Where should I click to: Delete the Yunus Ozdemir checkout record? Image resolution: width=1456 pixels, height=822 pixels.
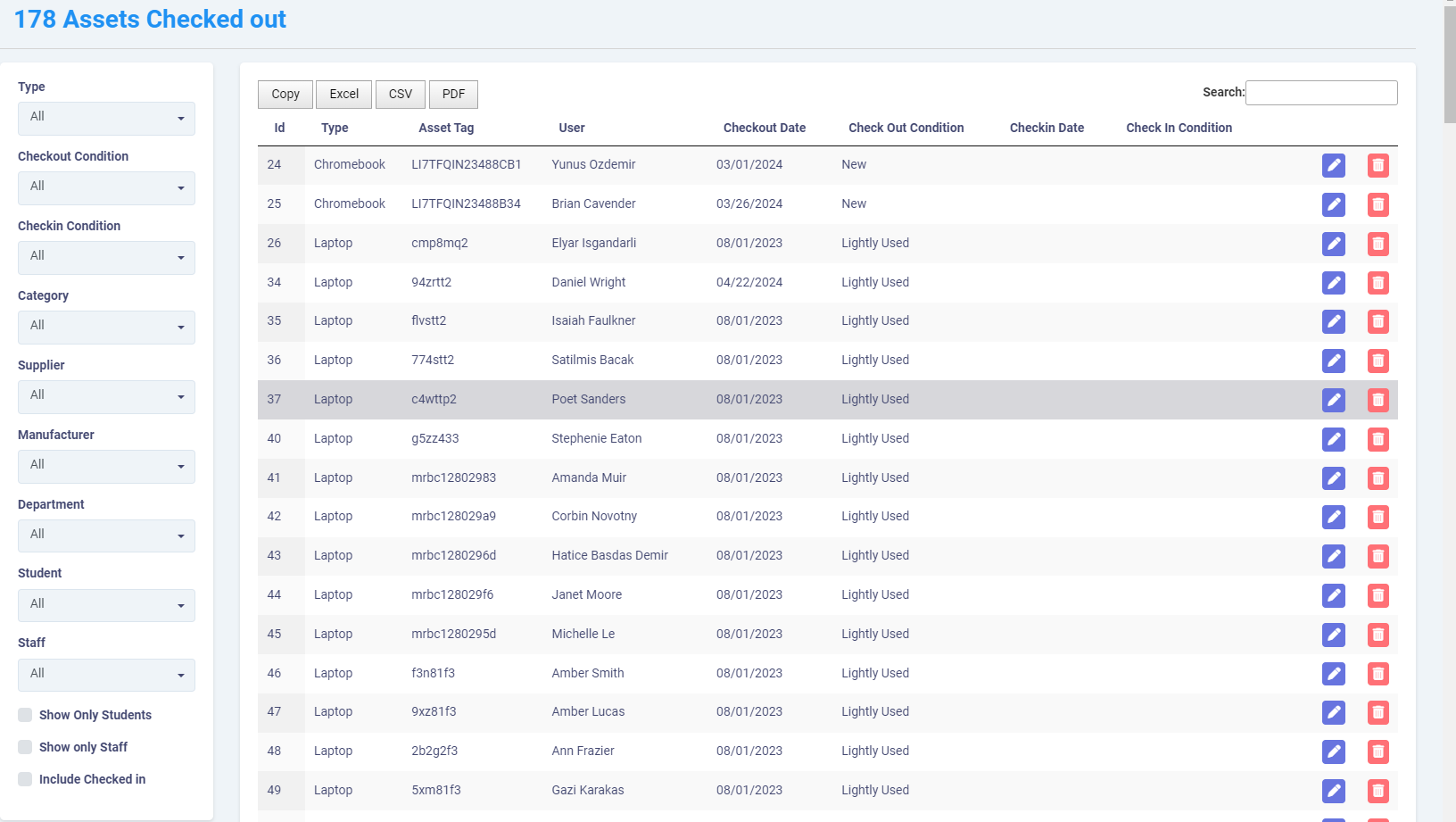[x=1378, y=165]
